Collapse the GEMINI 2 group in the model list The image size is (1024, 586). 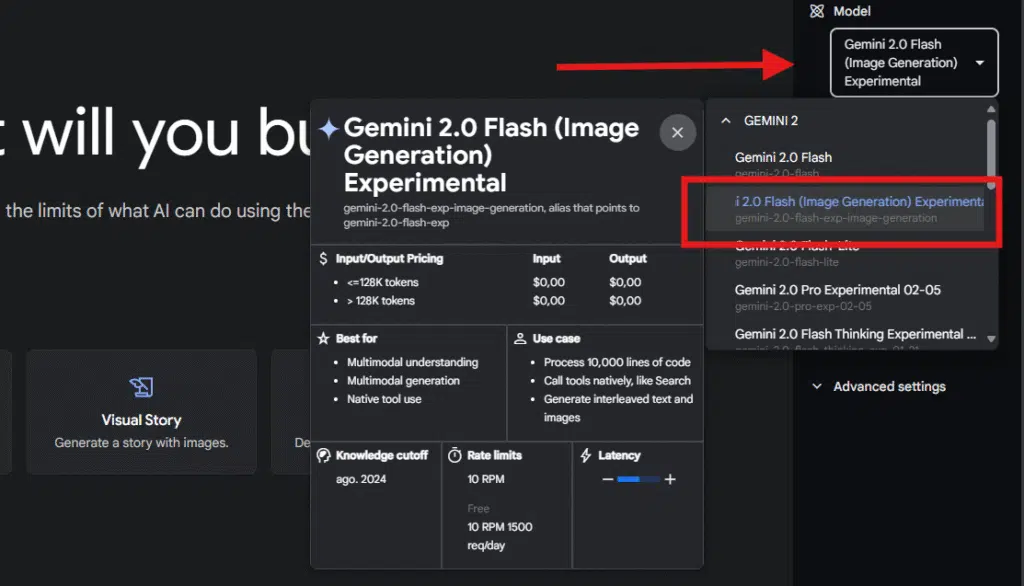726,119
